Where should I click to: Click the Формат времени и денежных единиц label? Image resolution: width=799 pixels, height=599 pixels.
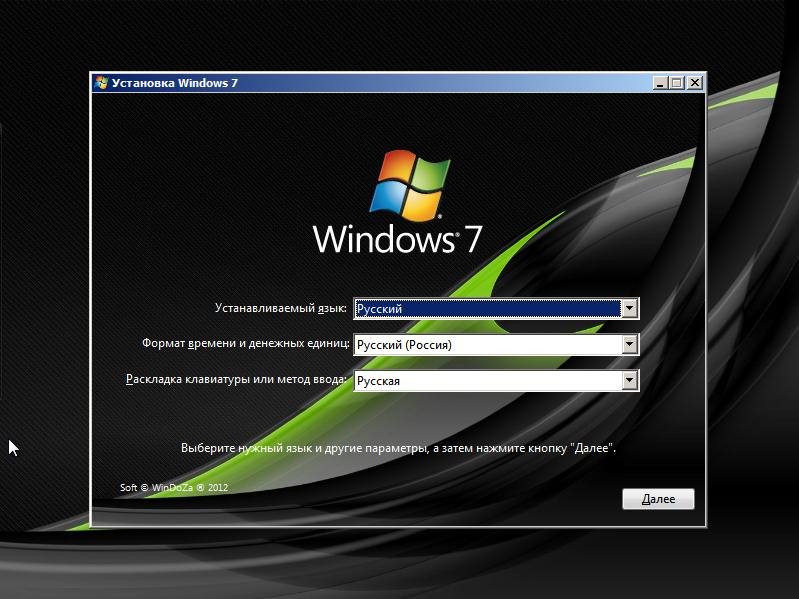click(245, 345)
